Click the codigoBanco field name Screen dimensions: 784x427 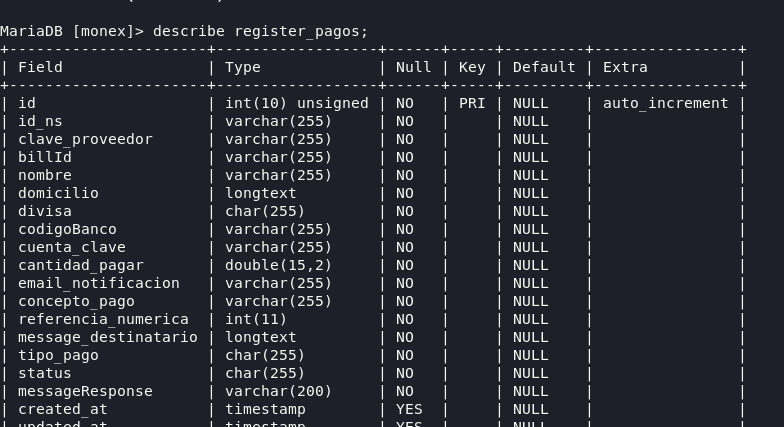pos(68,229)
